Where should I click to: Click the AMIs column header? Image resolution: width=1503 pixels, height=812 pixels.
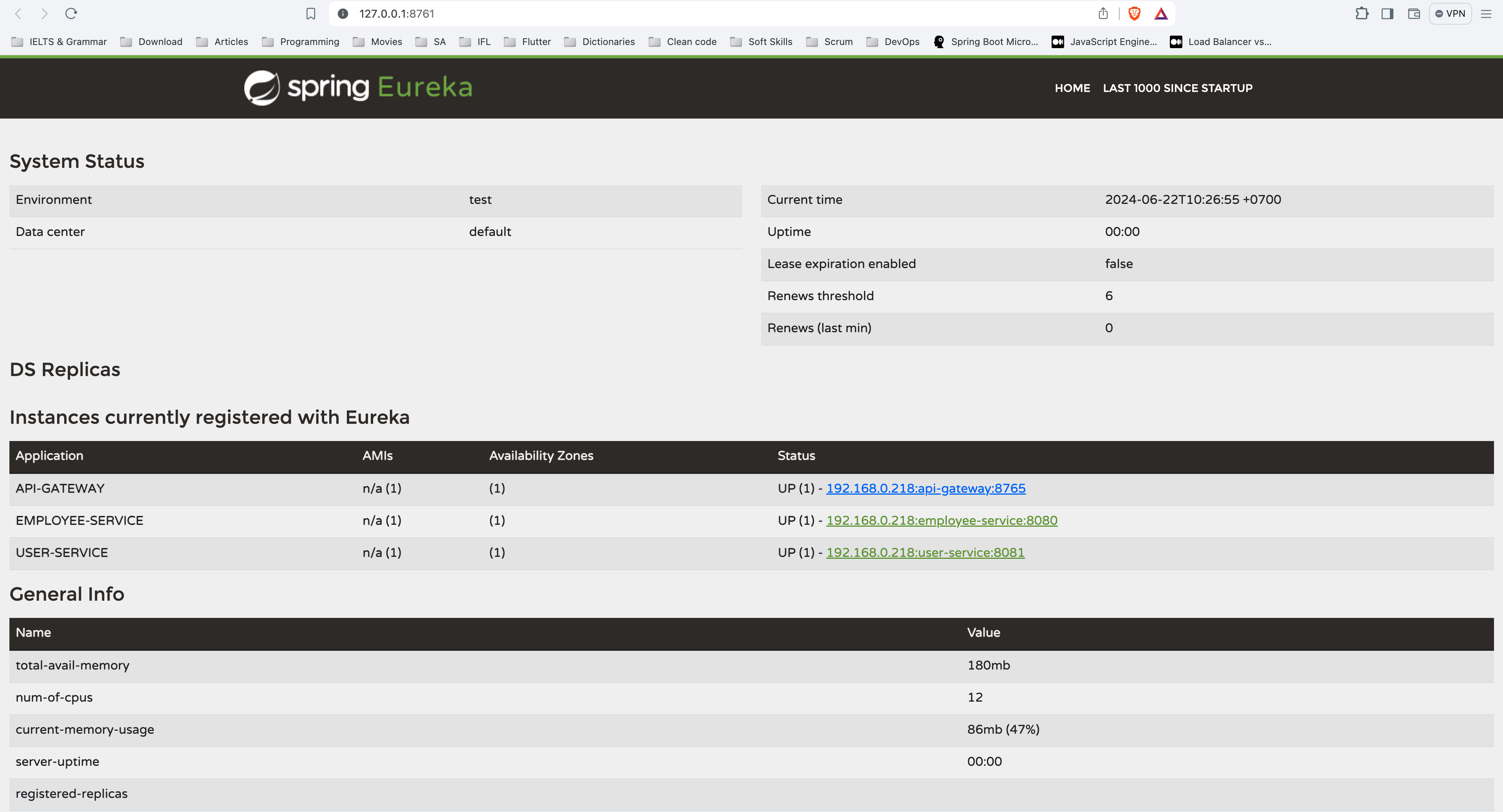click(377, 456)
